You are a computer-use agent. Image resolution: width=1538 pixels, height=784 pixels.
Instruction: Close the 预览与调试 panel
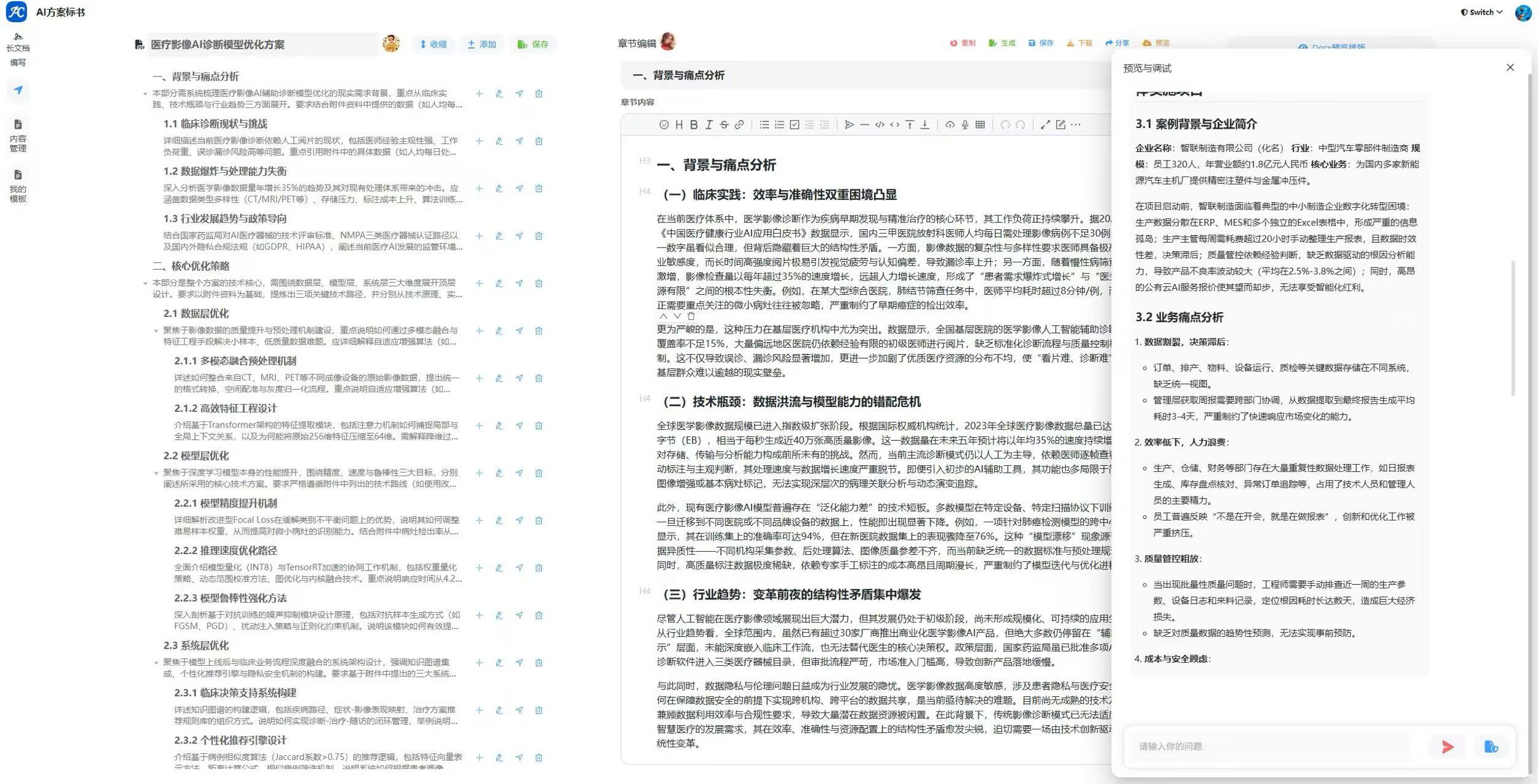tap(1510, 67)
